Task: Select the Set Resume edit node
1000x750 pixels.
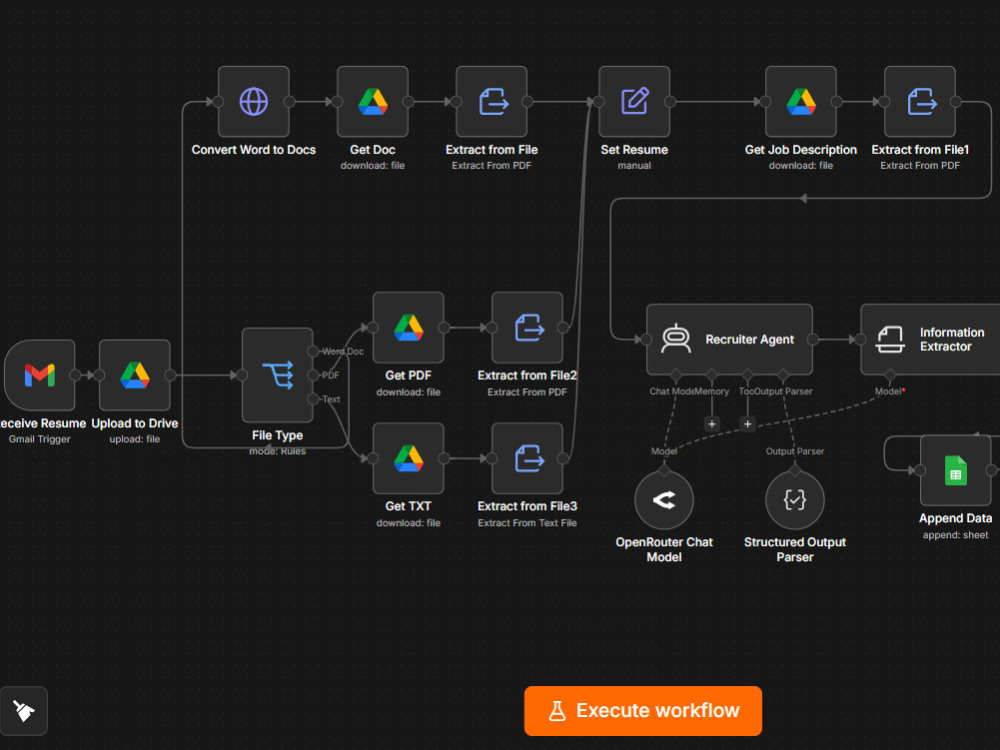Action: coord(635,101)
